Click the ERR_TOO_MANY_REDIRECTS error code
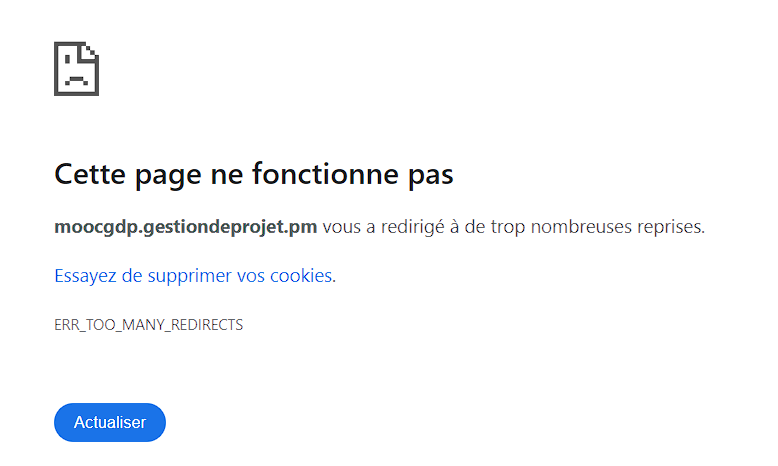The image size is (778, 466). click(x=148, y=325)
